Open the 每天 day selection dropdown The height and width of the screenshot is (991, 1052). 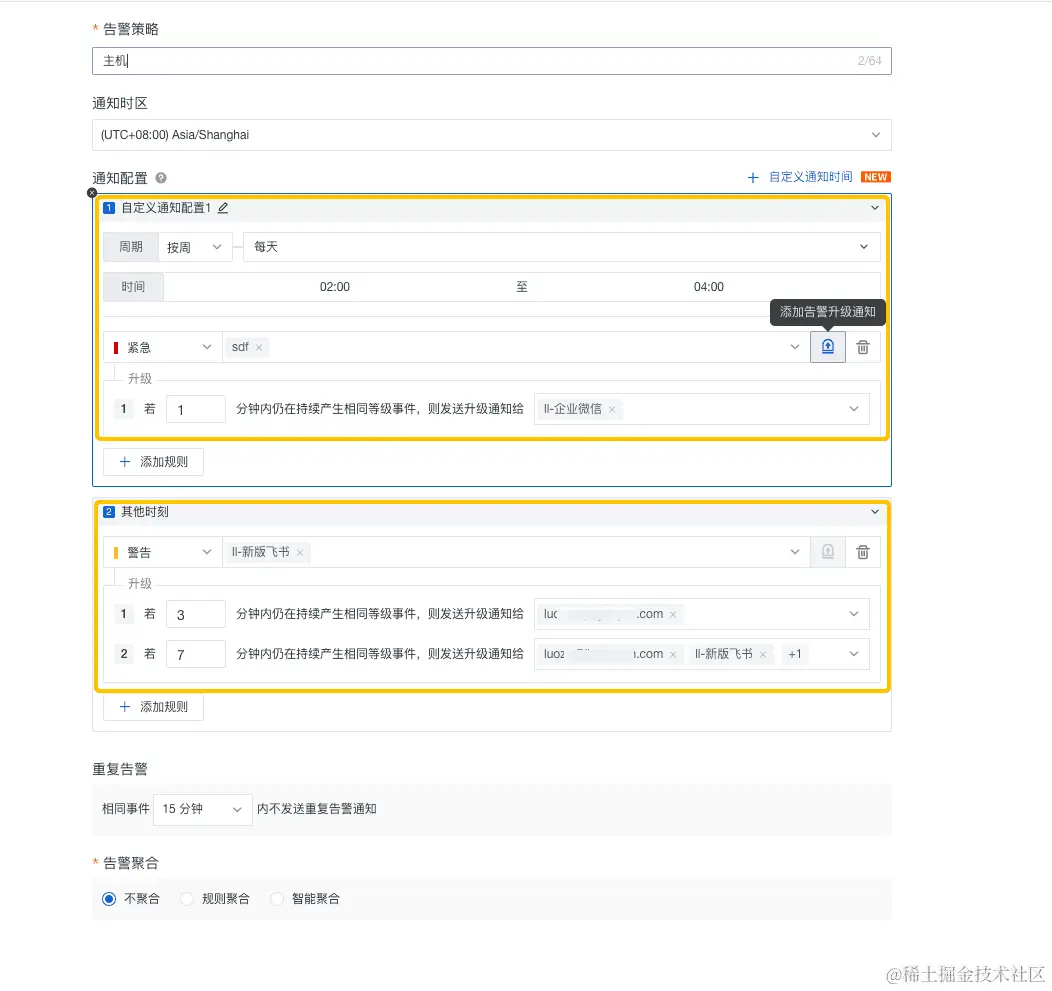pos(562,247)
